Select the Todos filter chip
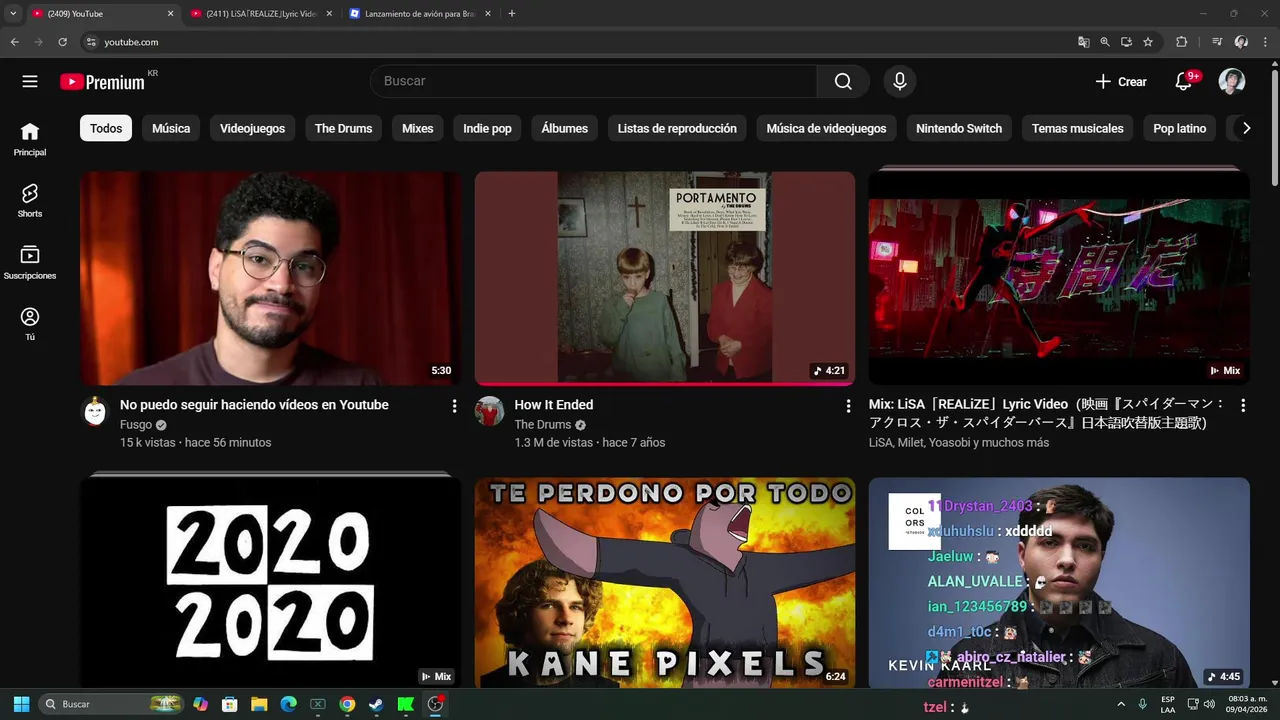The height and width of the screenshot is (720, 1280). tap(106, 128)
